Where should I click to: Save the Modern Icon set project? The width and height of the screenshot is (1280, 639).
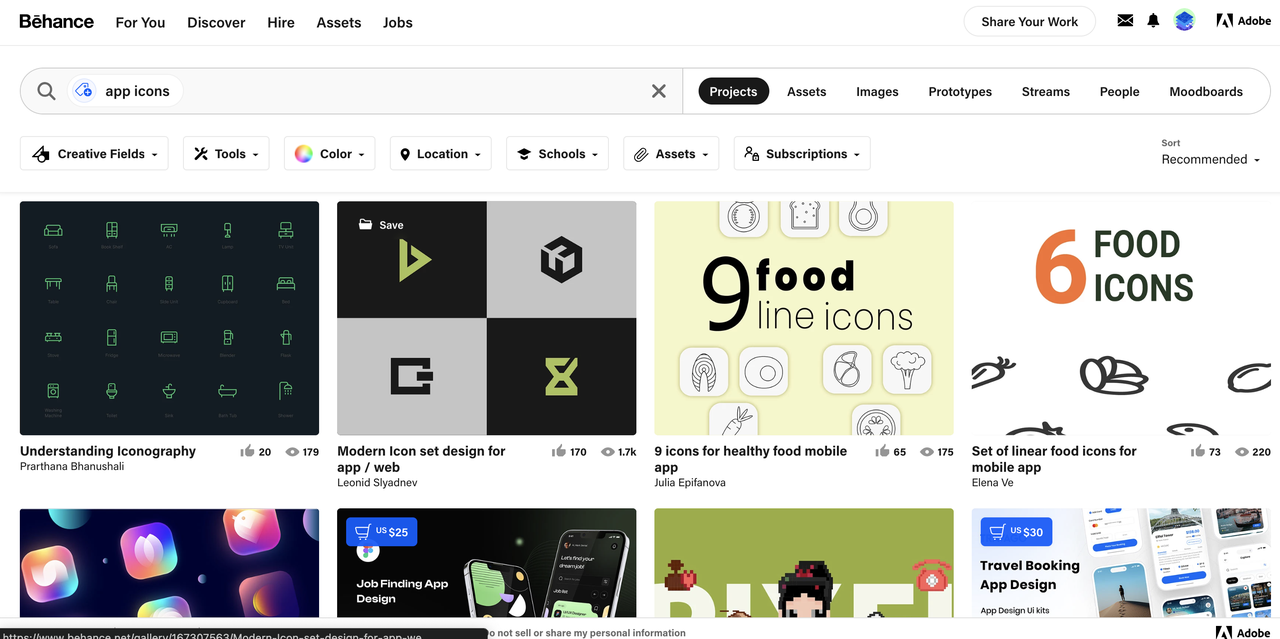(x=381, y=225)
